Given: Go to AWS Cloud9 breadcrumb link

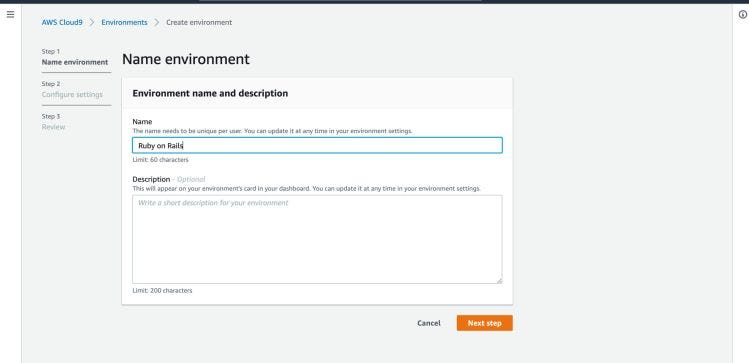Looking at the screenshot, I should point(62,22).
